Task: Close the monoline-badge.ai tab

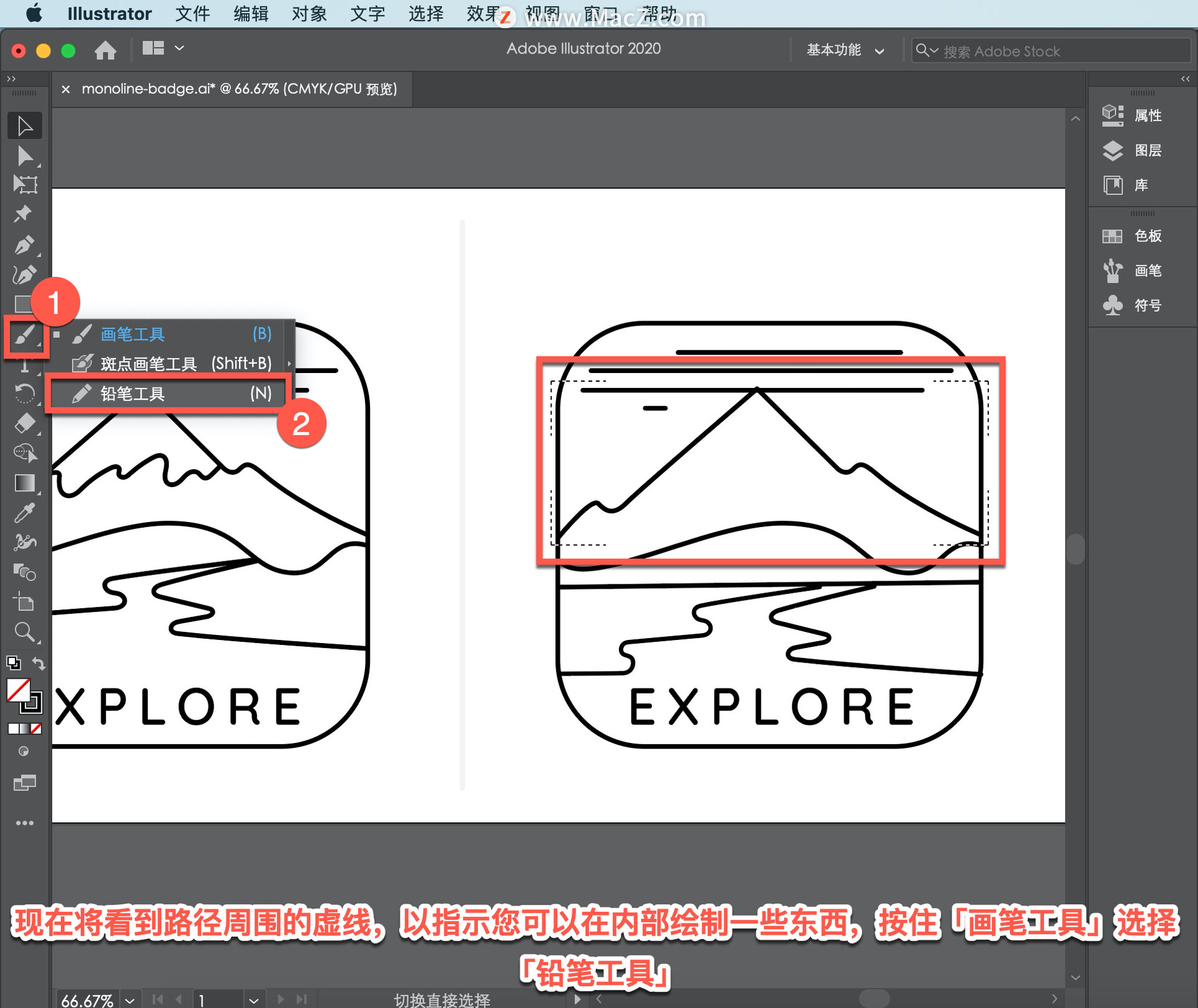Action: click(x=66, y=89)
